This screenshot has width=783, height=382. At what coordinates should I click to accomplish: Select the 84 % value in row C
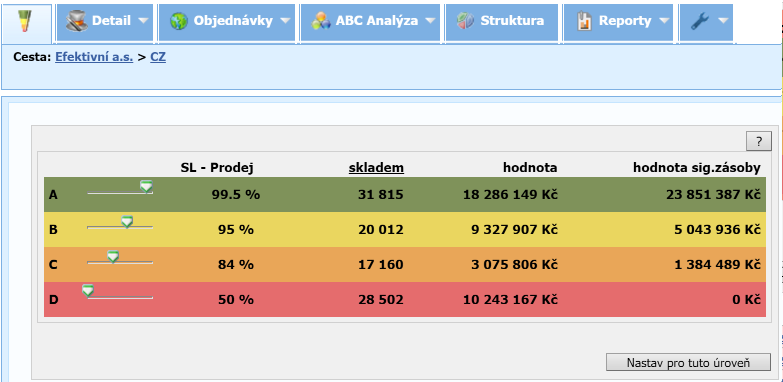[x=236, y=265]
